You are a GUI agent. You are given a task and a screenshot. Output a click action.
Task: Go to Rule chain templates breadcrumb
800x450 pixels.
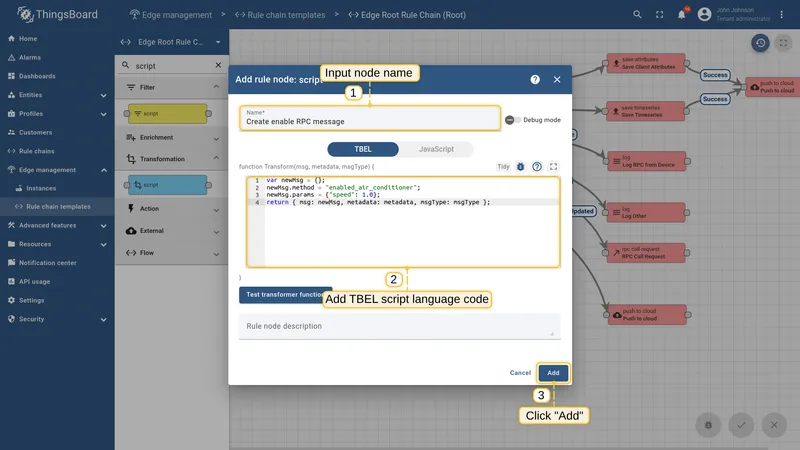point(280,15)
